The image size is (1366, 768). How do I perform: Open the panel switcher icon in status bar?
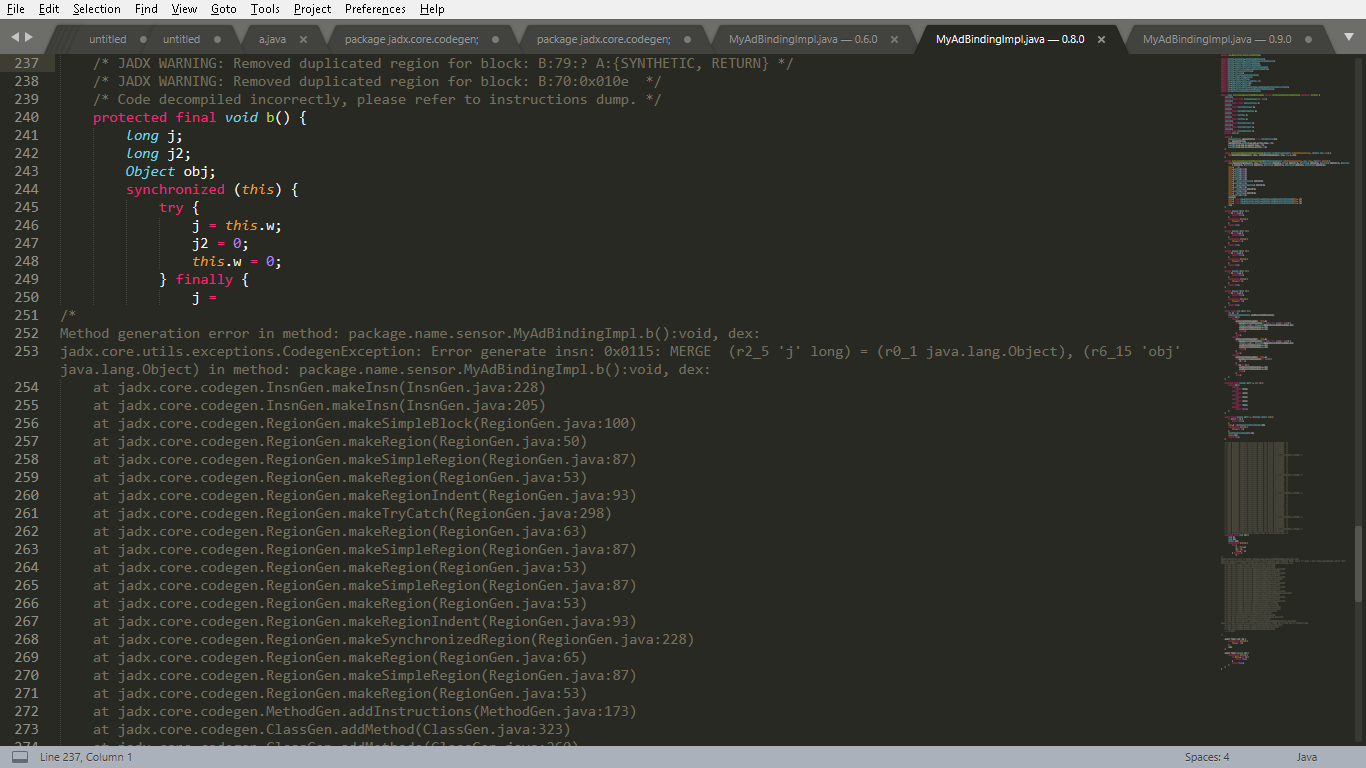click(20, 757)
